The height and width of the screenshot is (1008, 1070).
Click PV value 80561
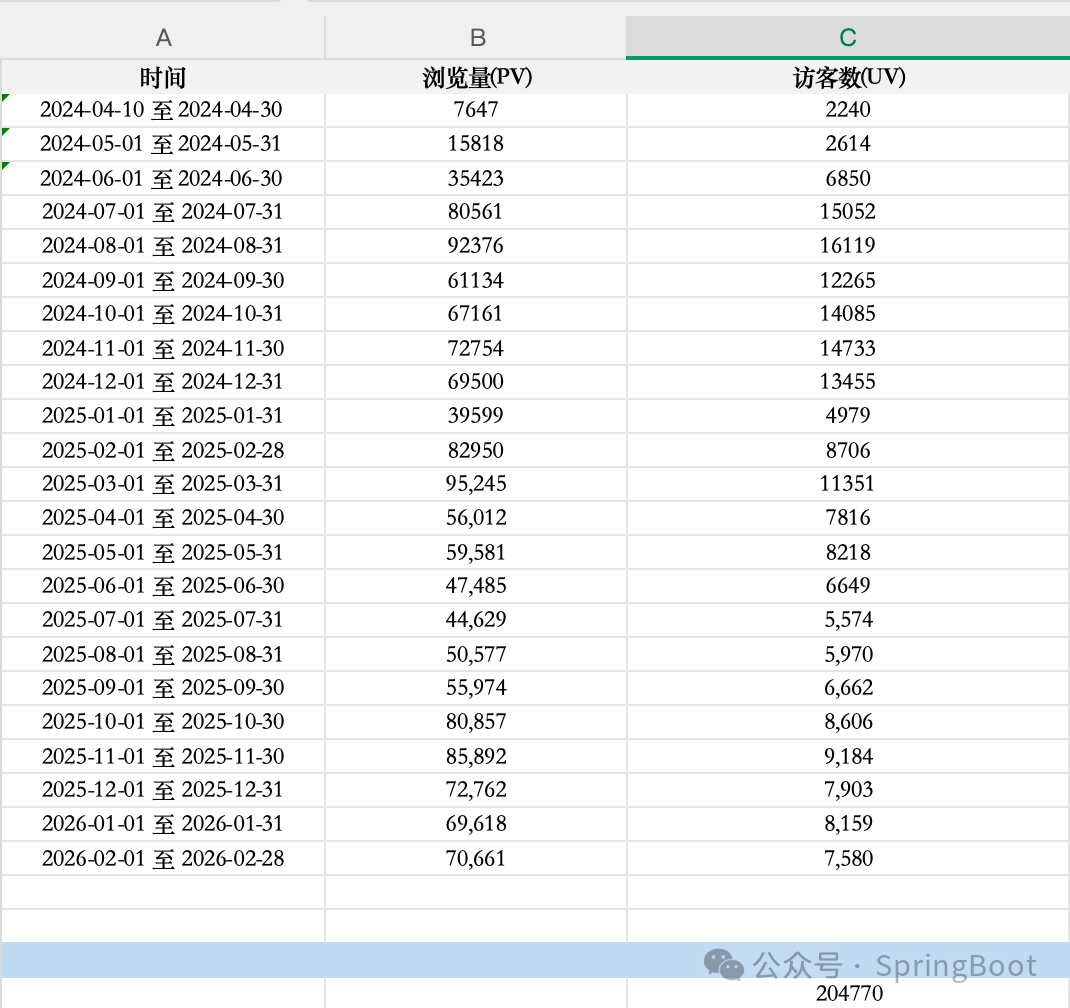(476, 212)
